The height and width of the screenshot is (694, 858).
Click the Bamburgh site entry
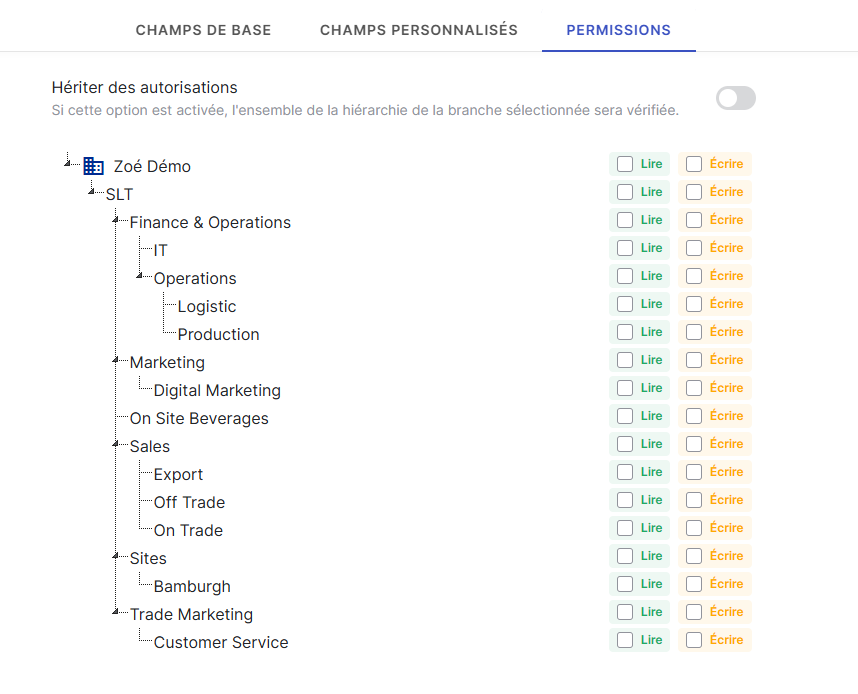pyautogui.click(x=192, y=586)
